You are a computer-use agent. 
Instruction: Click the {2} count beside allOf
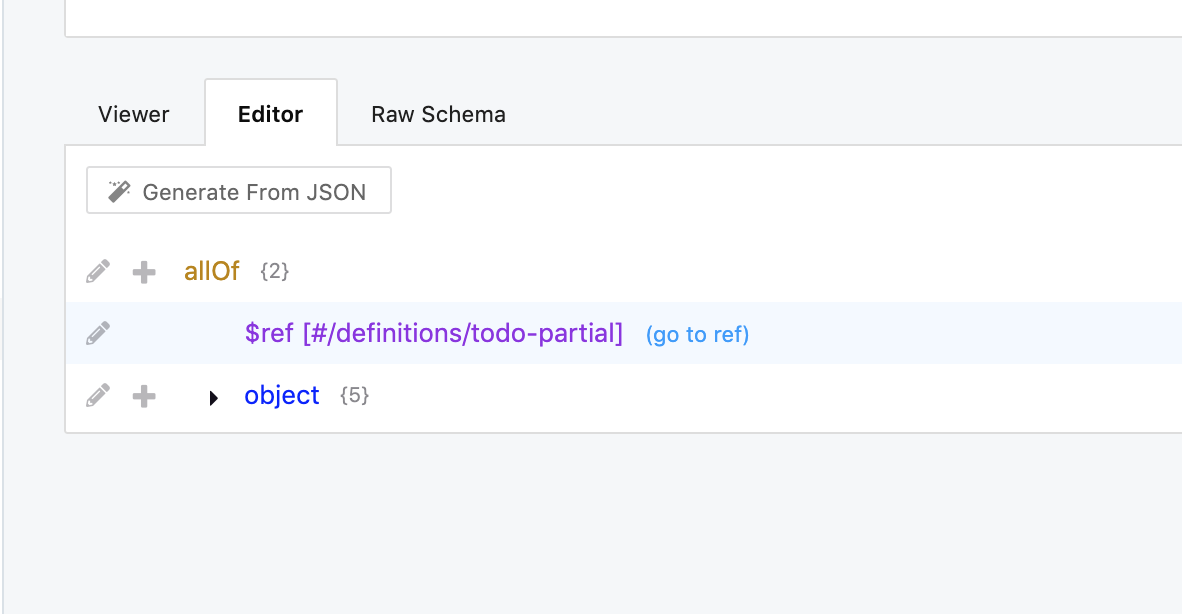click(x=274, y=271)
